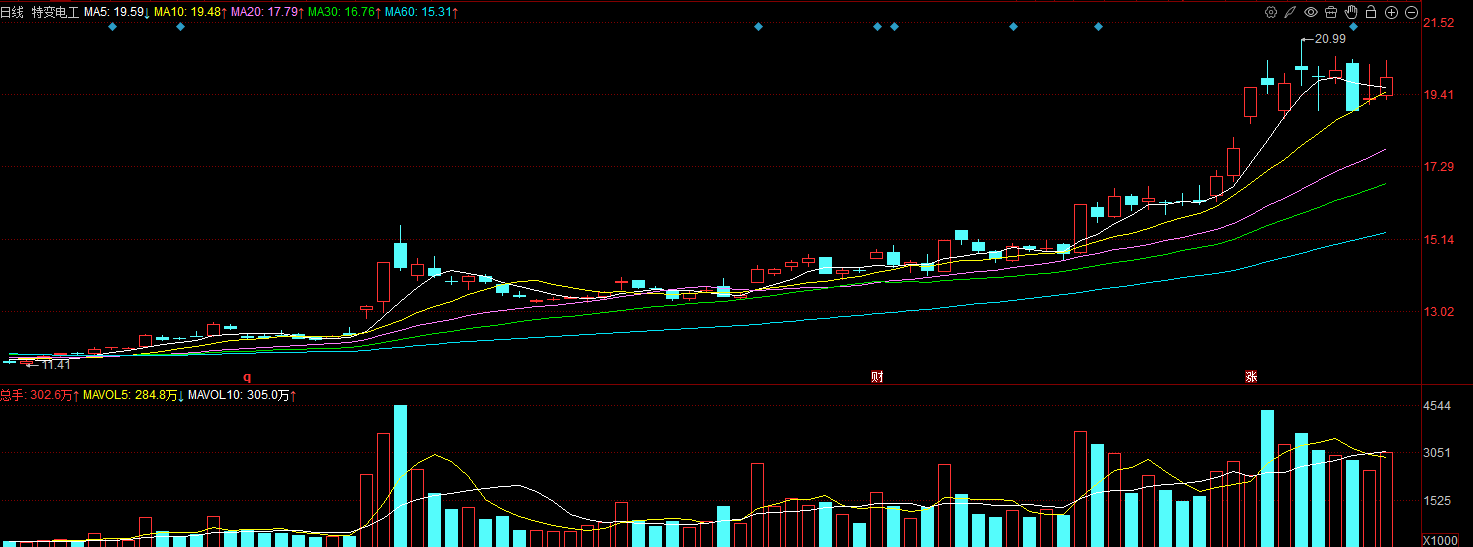Open the toolbox briefcase icon
This screenshot has width=1473, height=547.
(x=1331, y=12)
